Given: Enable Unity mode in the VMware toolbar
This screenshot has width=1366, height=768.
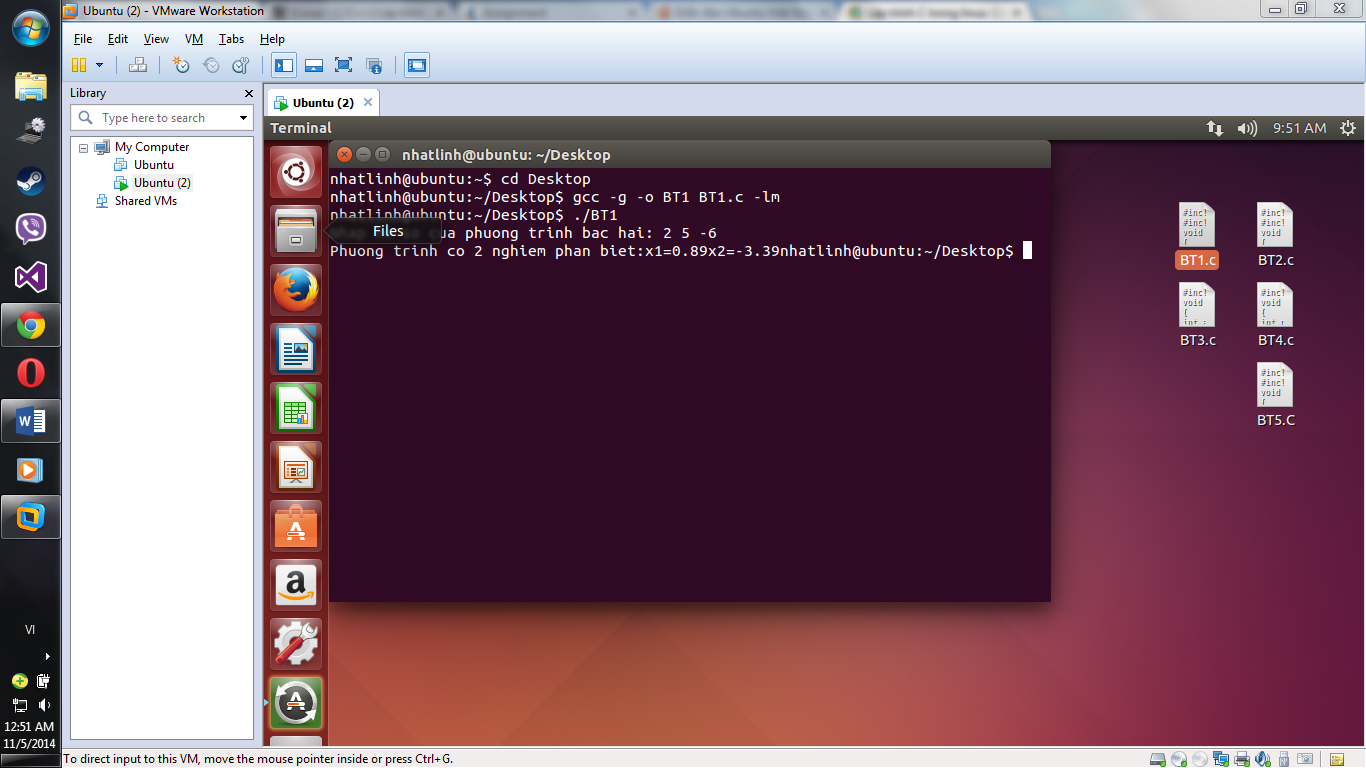Looking at the screenshot, I should (374, 64).
